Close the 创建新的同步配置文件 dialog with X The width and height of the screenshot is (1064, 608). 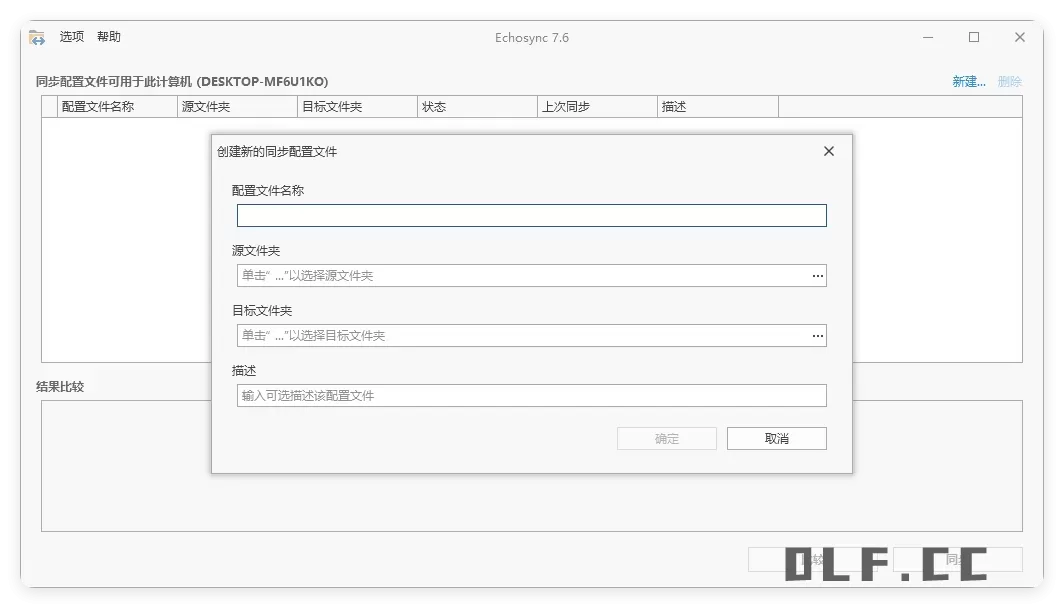[828, 151]
